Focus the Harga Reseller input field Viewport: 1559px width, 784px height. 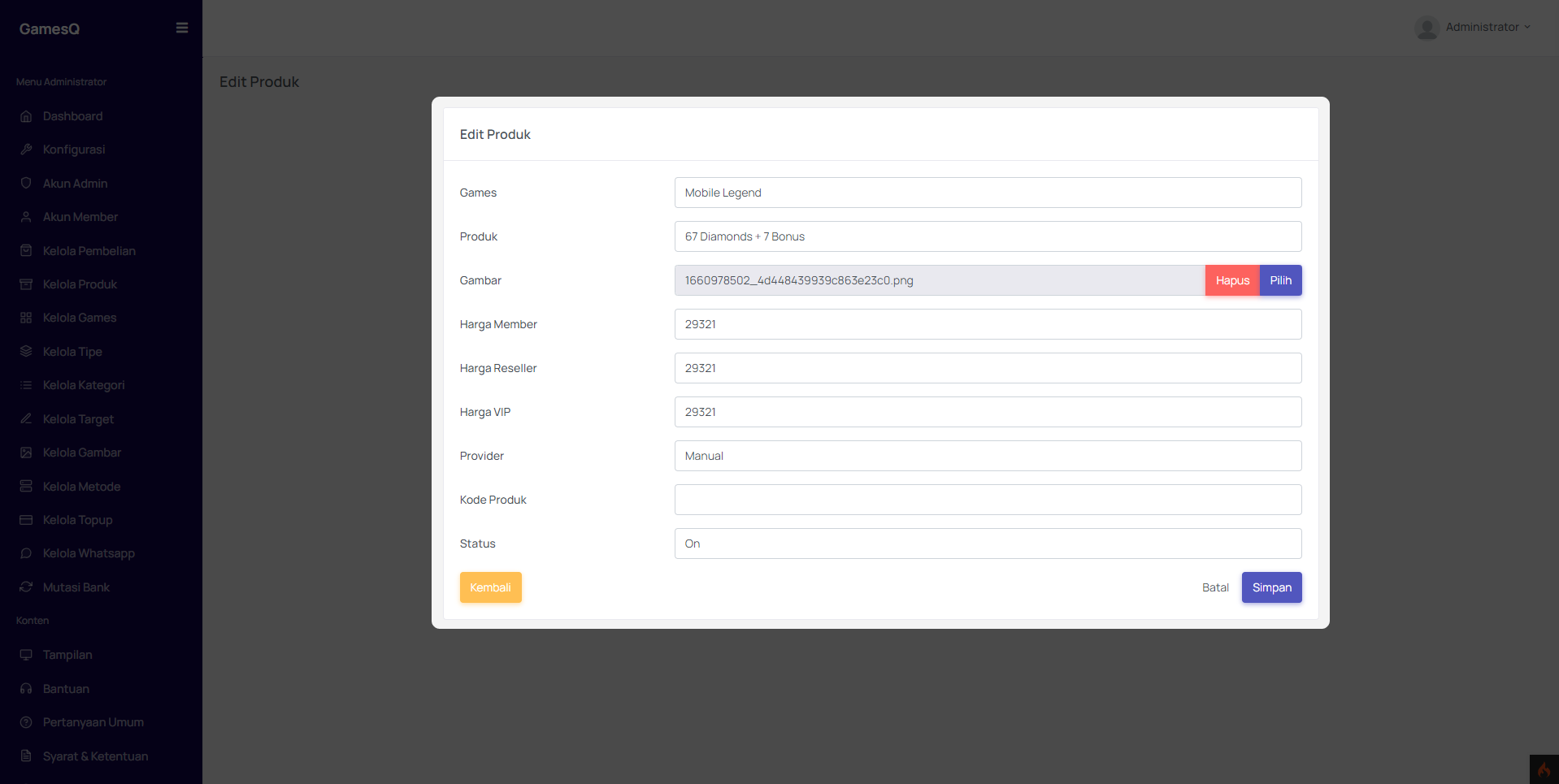click(x=988, y=368)
